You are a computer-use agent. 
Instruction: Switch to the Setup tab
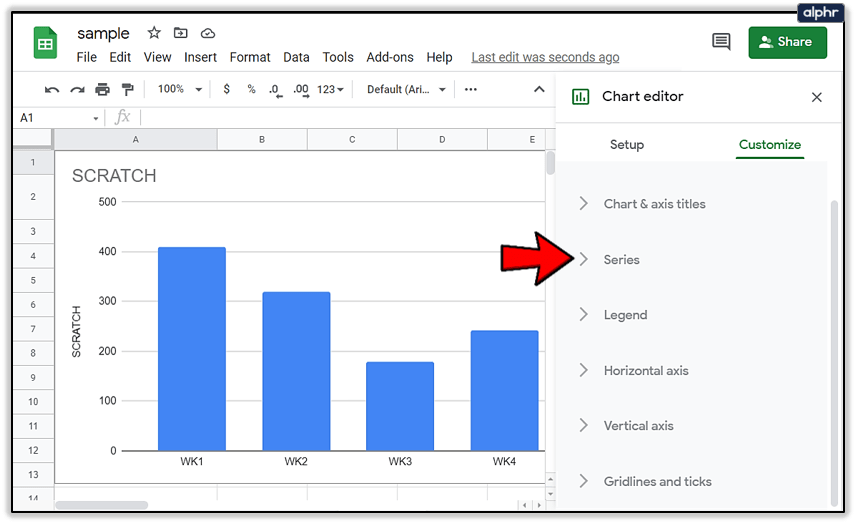click(627, 145)
